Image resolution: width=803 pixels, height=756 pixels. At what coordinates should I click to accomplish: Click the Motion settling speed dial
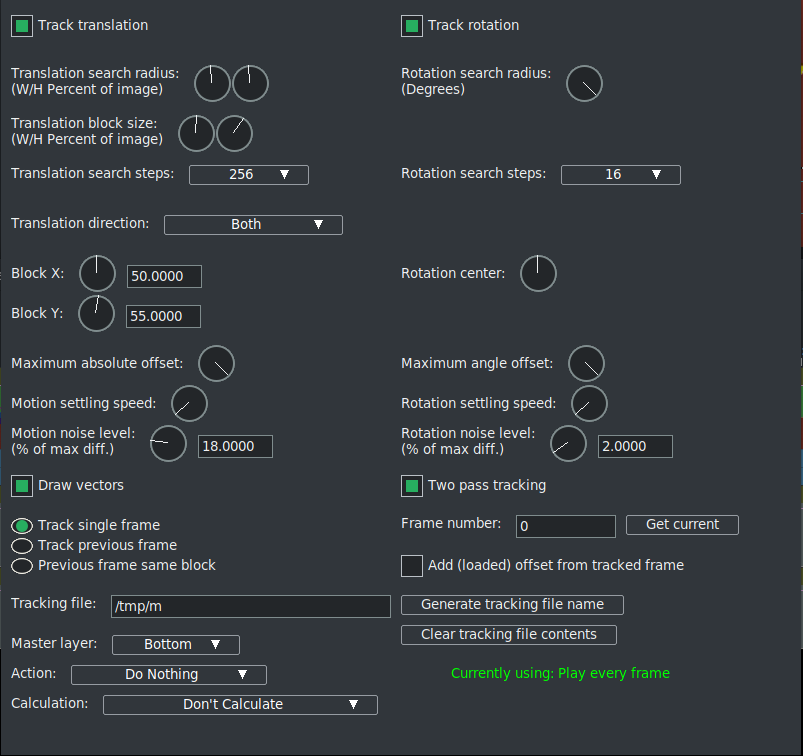[189, 404]
